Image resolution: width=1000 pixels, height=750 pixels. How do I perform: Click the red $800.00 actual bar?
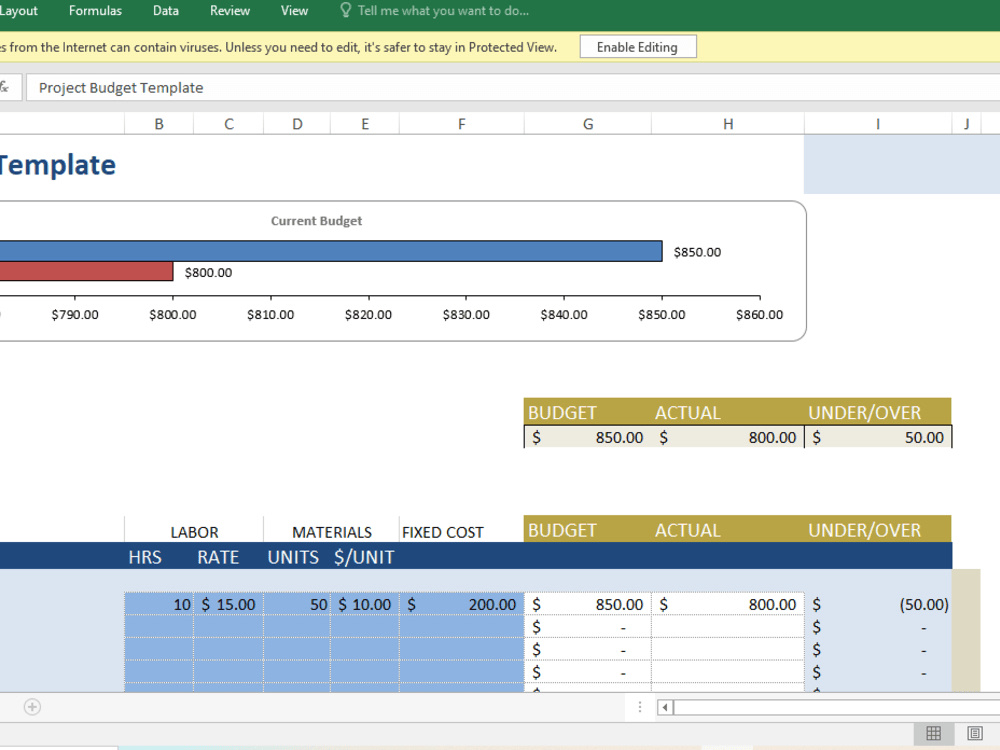click(86, 271)
